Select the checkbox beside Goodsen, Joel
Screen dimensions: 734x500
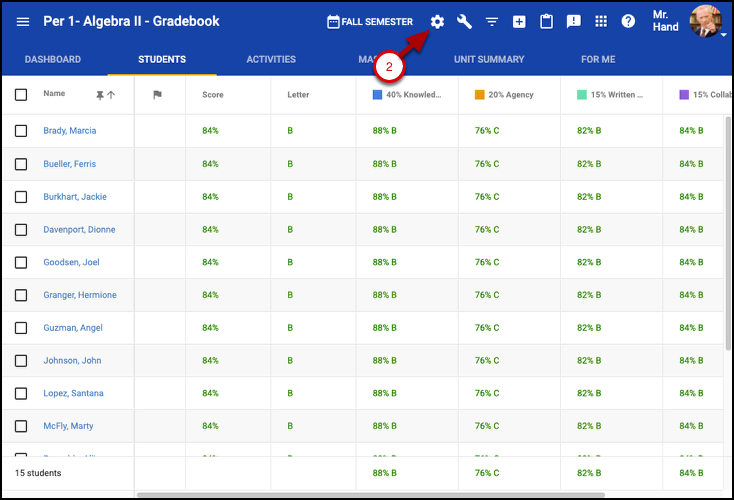[x=21, y=262]
